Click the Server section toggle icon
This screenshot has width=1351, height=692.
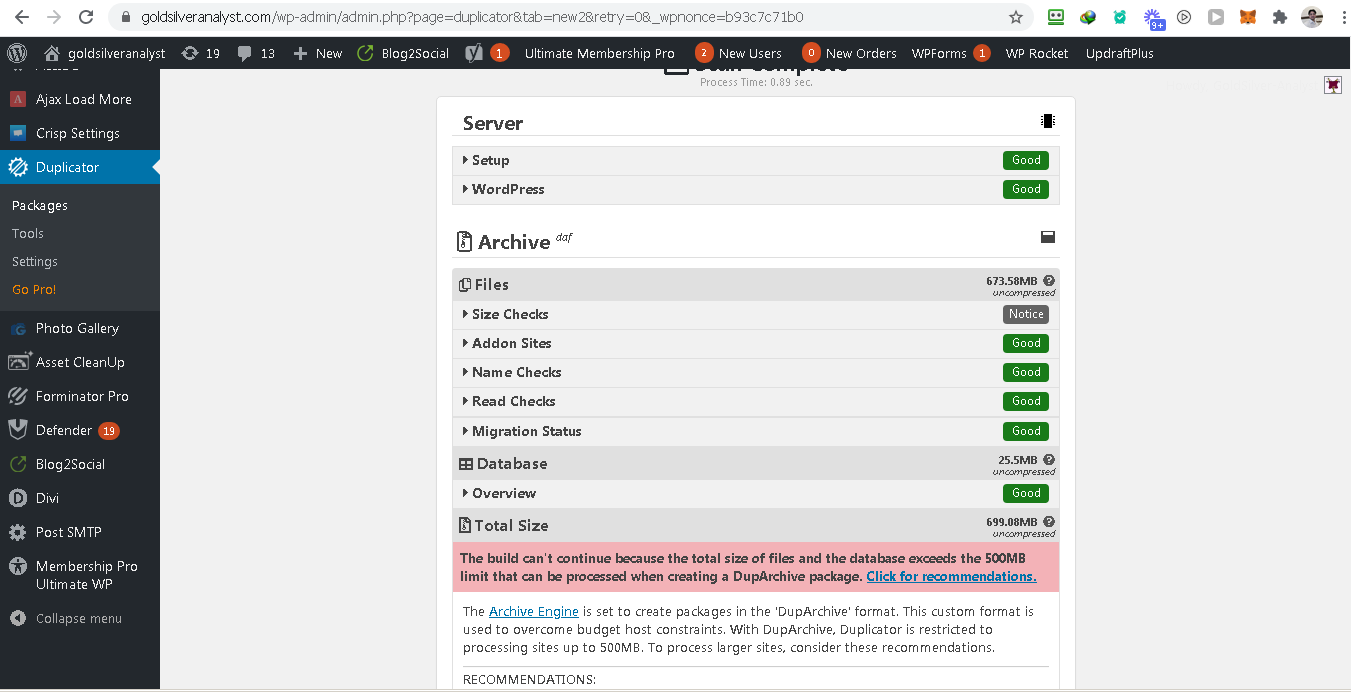(1048, 121)
